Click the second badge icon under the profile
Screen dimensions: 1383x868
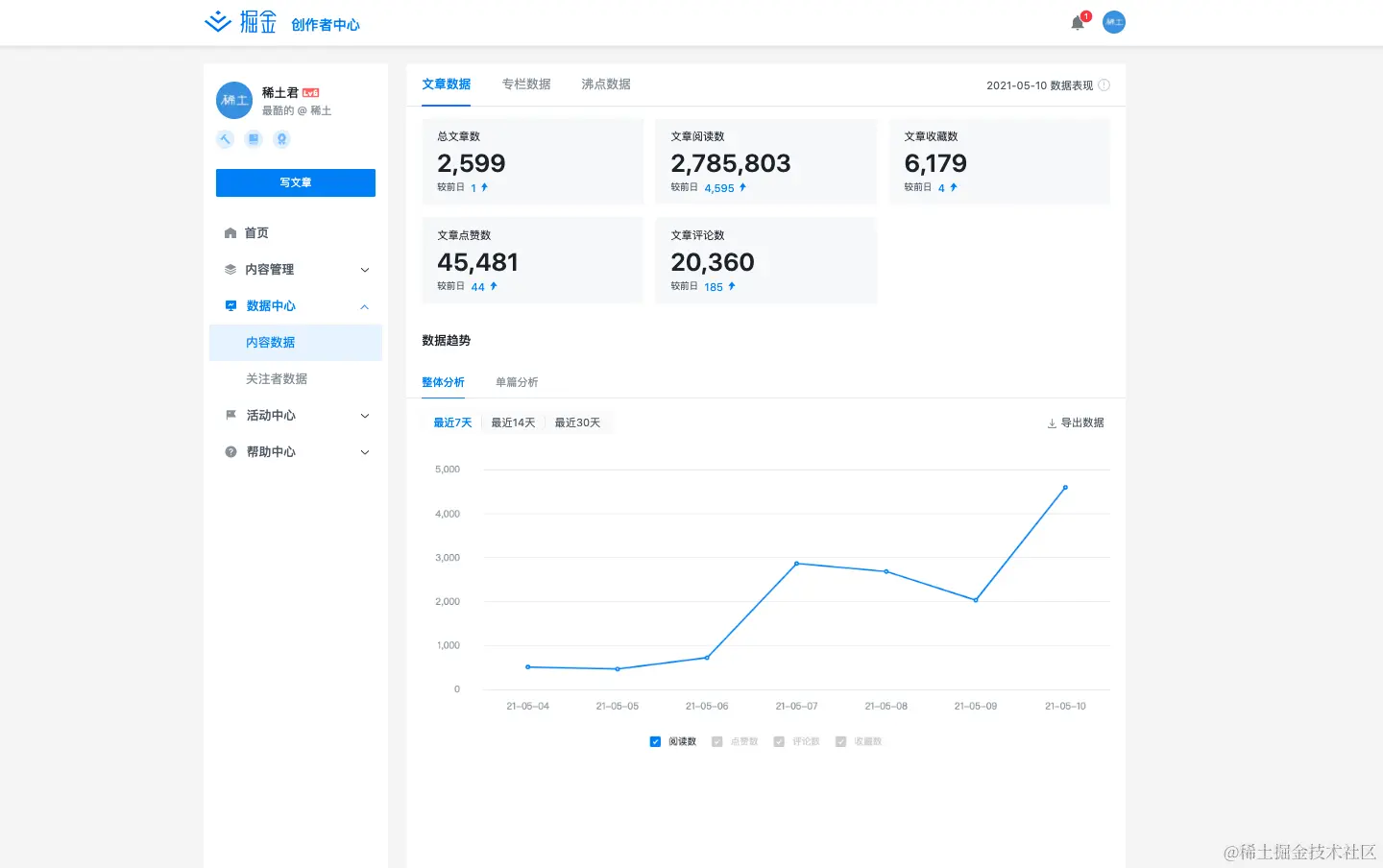click(254, 139)
